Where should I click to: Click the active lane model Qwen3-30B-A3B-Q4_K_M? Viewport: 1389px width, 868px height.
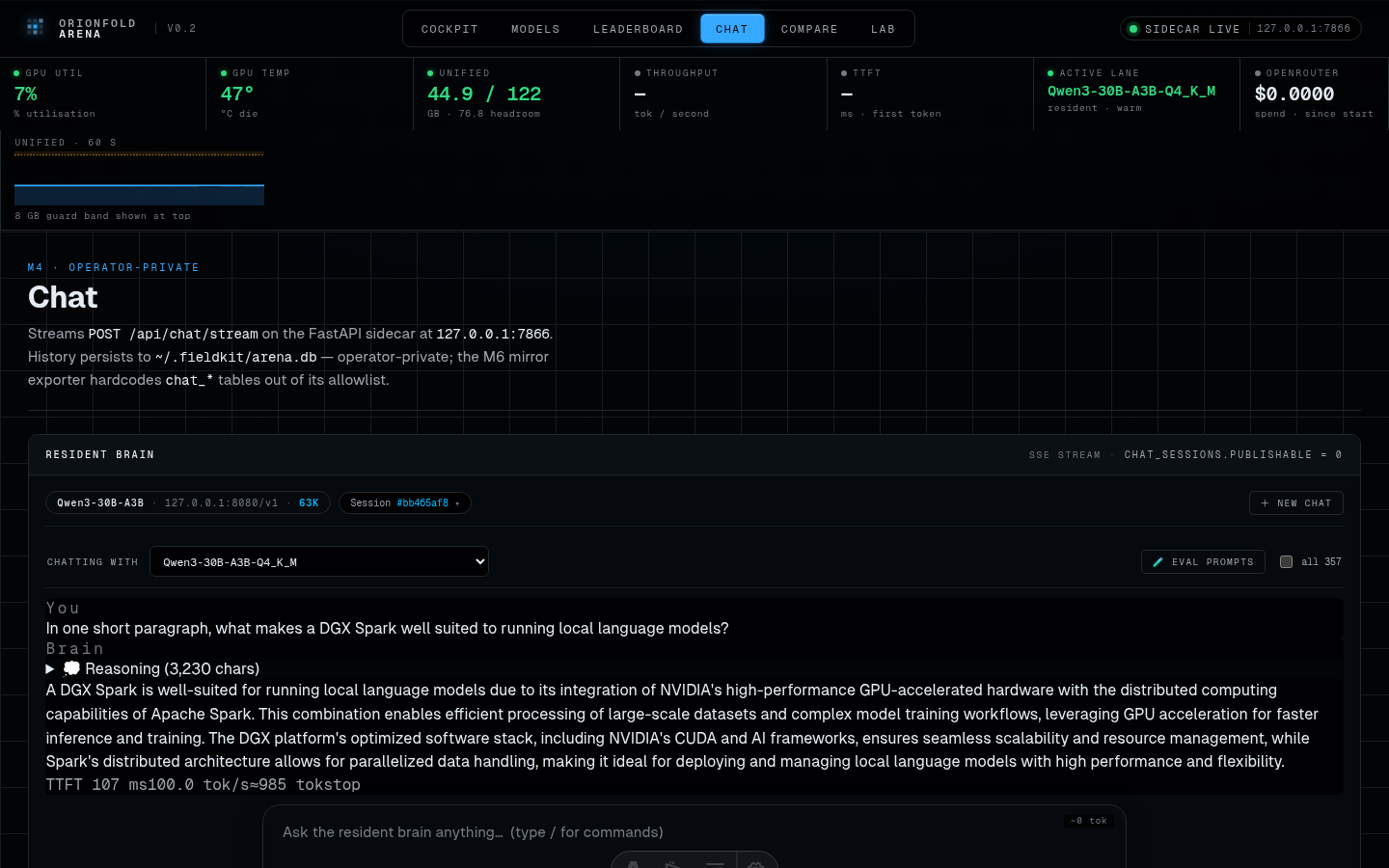click(1131, 91)
